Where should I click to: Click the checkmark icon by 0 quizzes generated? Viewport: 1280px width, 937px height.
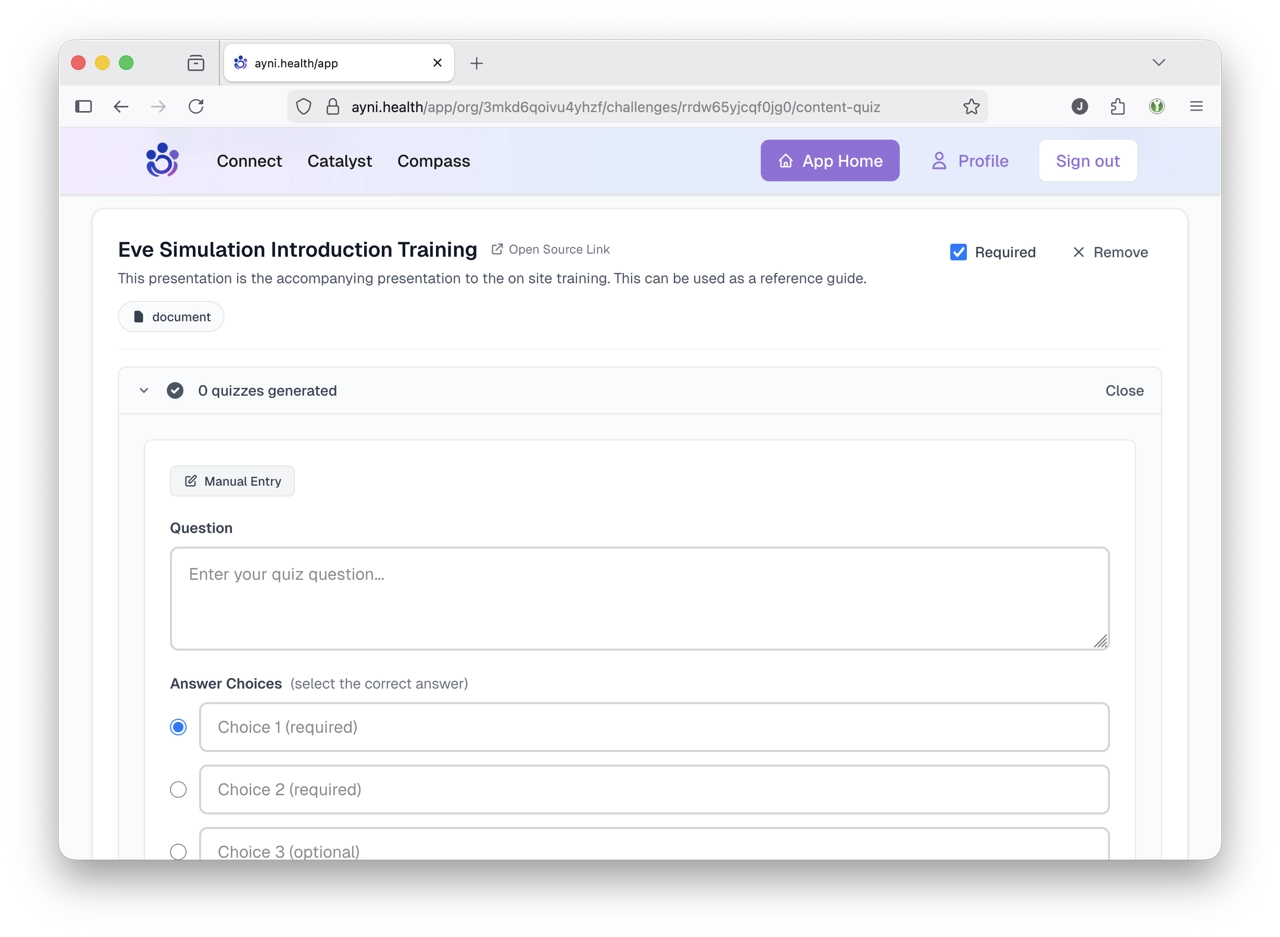(175, 390)
